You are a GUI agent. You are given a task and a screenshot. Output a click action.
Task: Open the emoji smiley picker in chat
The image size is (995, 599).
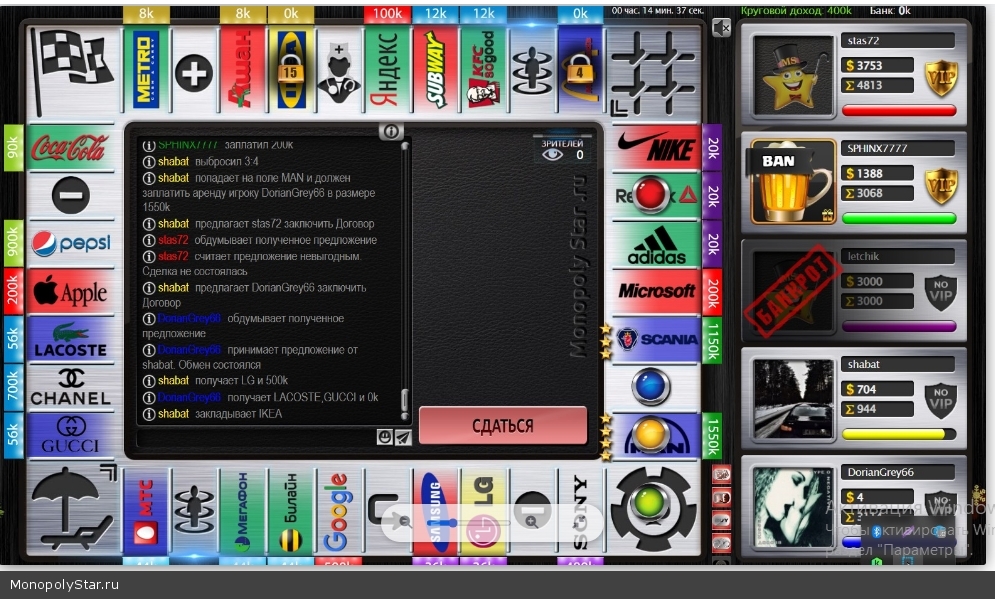pyautogui.click(x=384, y=437)
